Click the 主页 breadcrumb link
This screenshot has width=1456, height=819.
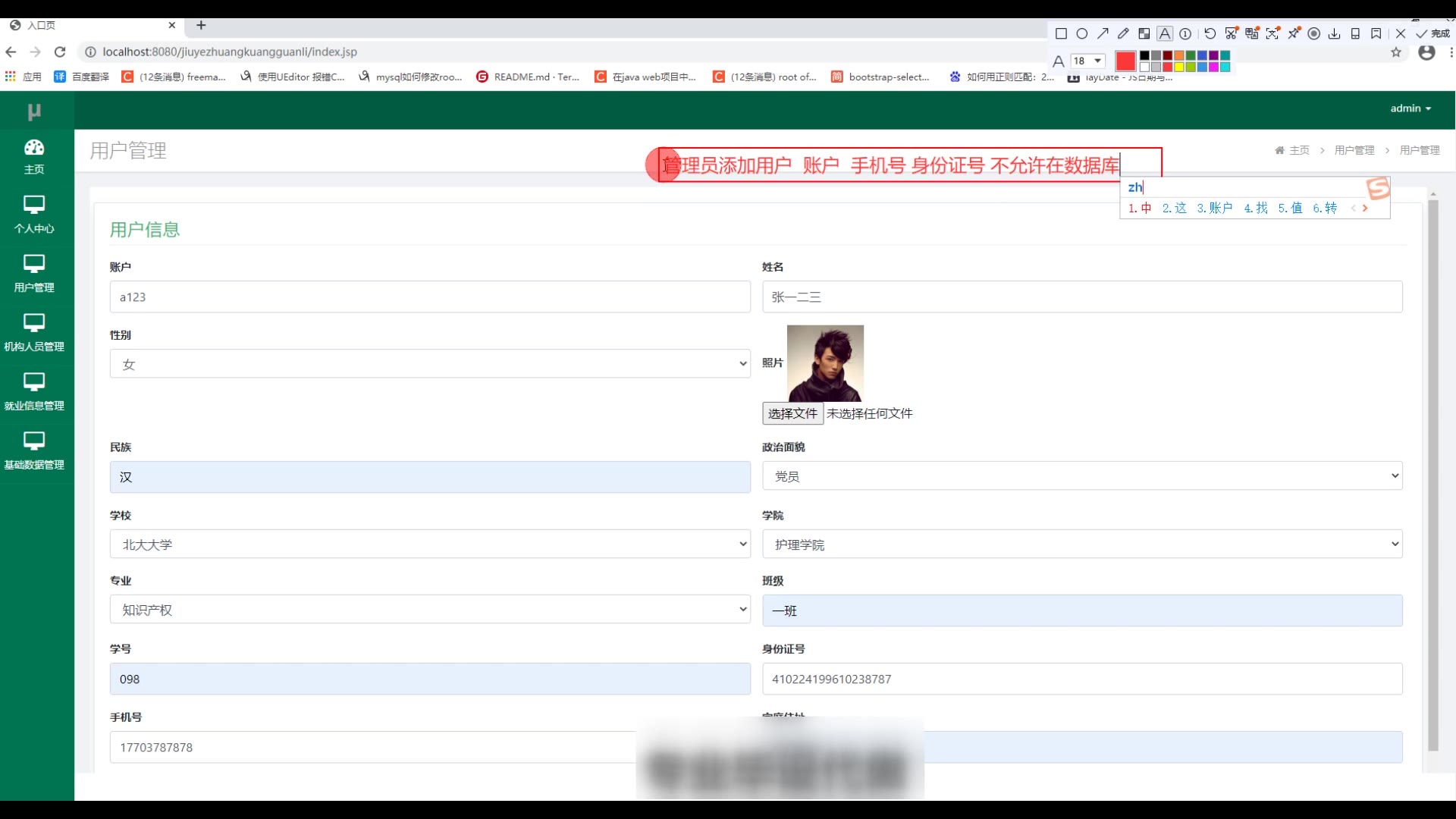click(x=1298, y=150)
